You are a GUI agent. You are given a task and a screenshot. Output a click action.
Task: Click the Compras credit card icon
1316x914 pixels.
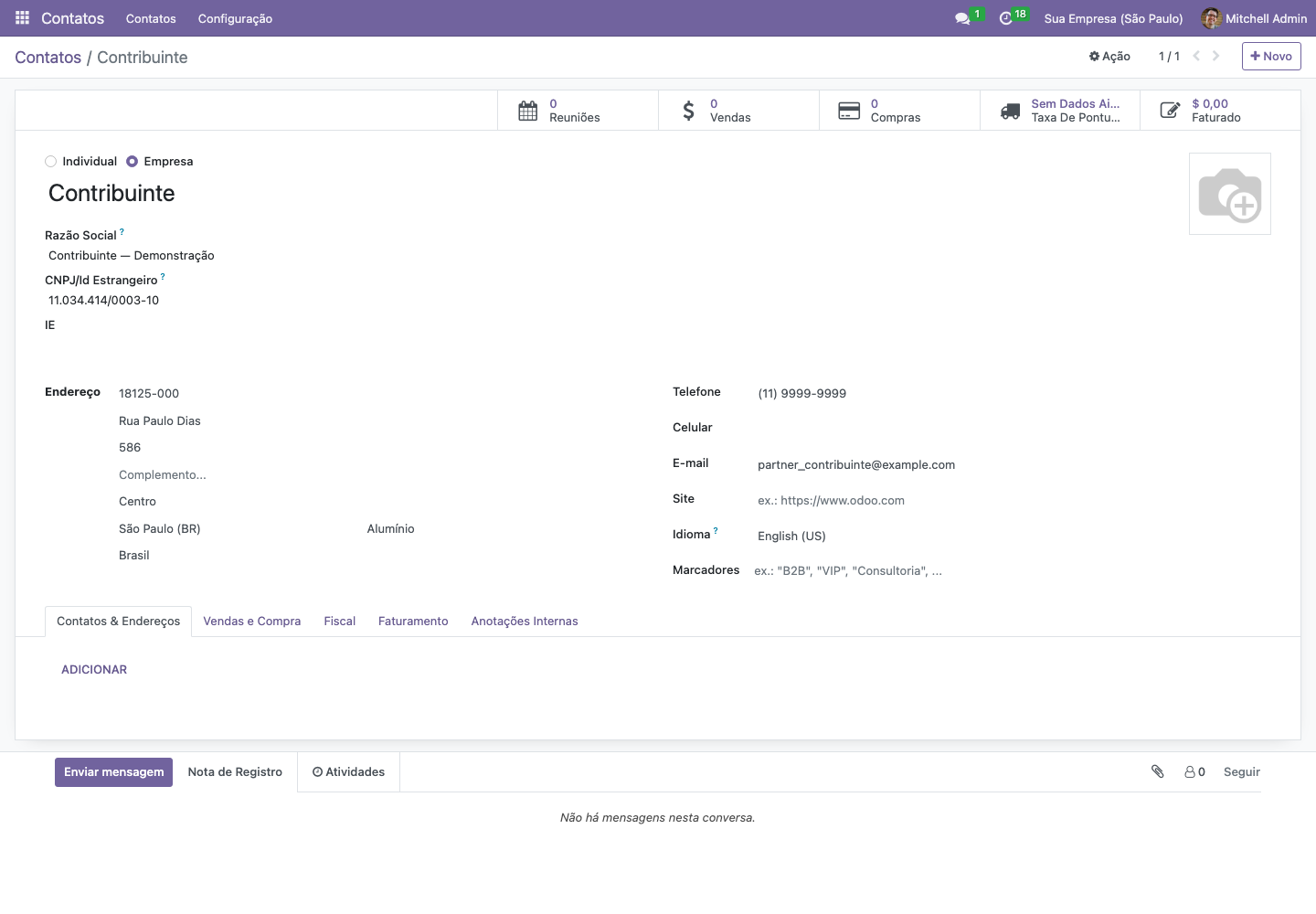click(x=849, y=111)
